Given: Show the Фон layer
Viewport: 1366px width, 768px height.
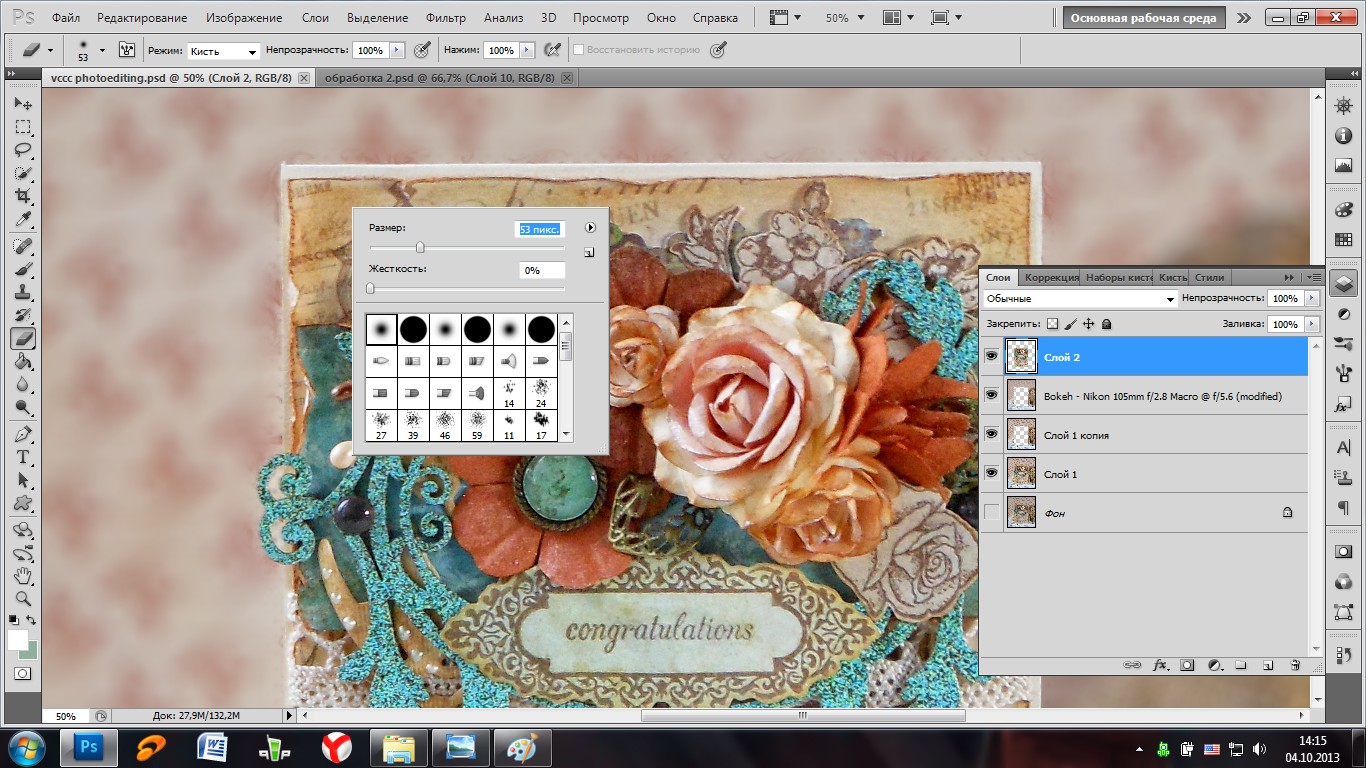Looking at the screenshot, I should [991, 512].
